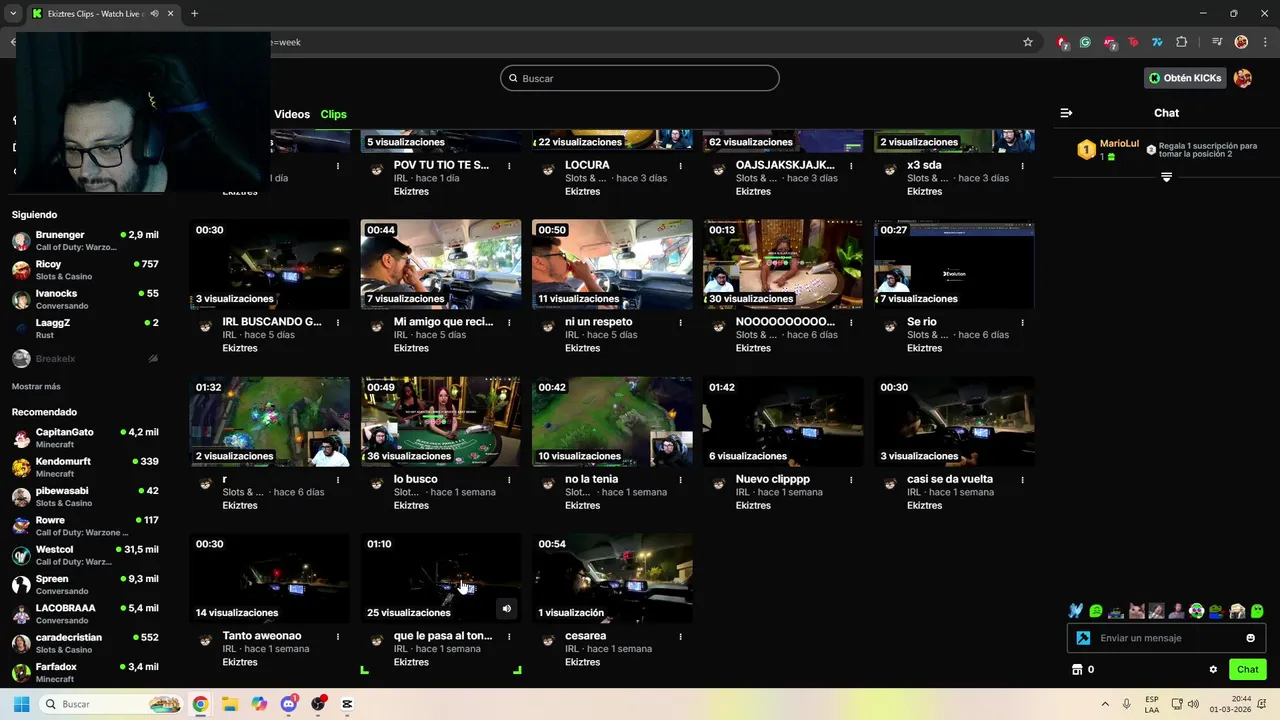Open options menu for 'ni un respeto' clip
Image resolution: width=1280 pixels, height=720 pixels.
(x=681, y=323)
